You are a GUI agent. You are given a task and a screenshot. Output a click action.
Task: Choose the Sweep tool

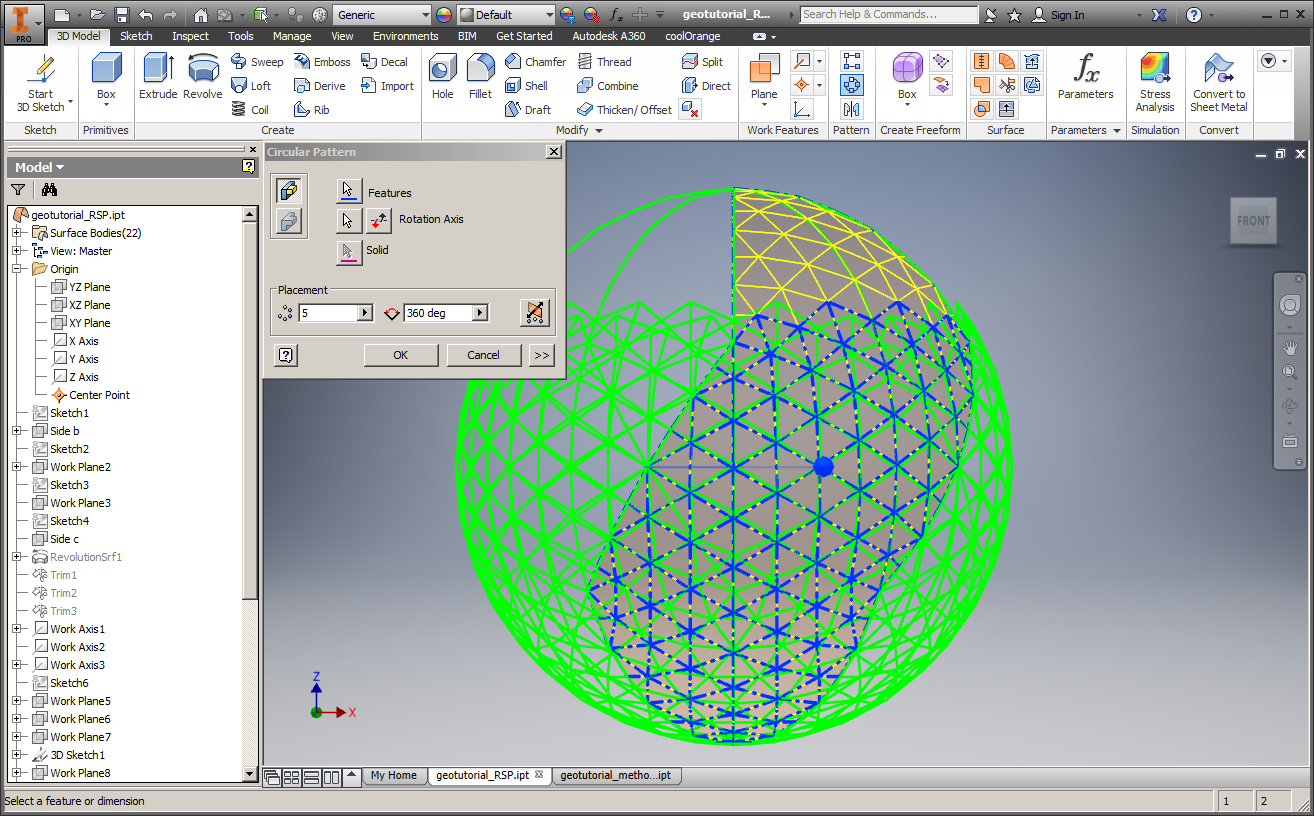(x=257, y=62)
